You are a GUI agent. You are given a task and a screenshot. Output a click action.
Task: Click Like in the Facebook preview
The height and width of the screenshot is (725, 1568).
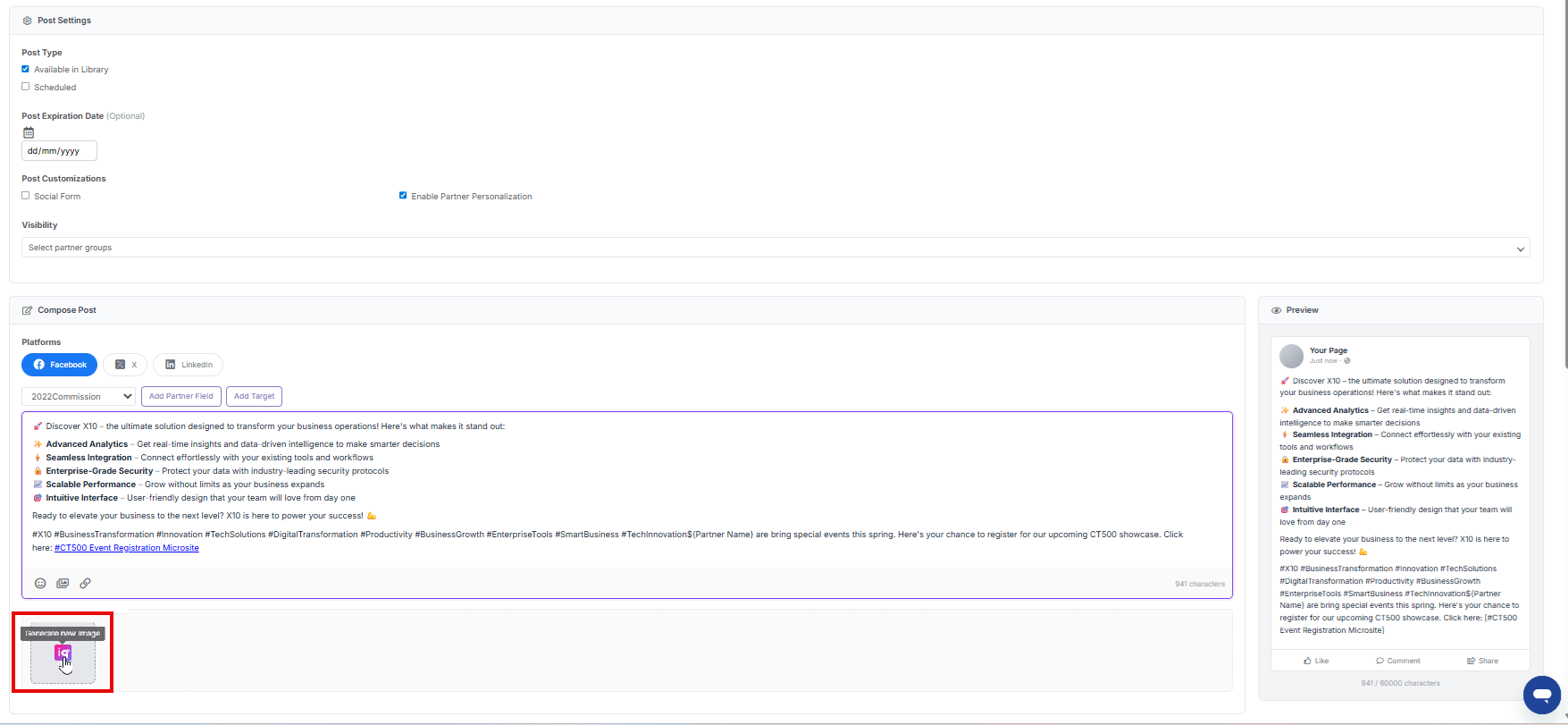click(1316, 661)
